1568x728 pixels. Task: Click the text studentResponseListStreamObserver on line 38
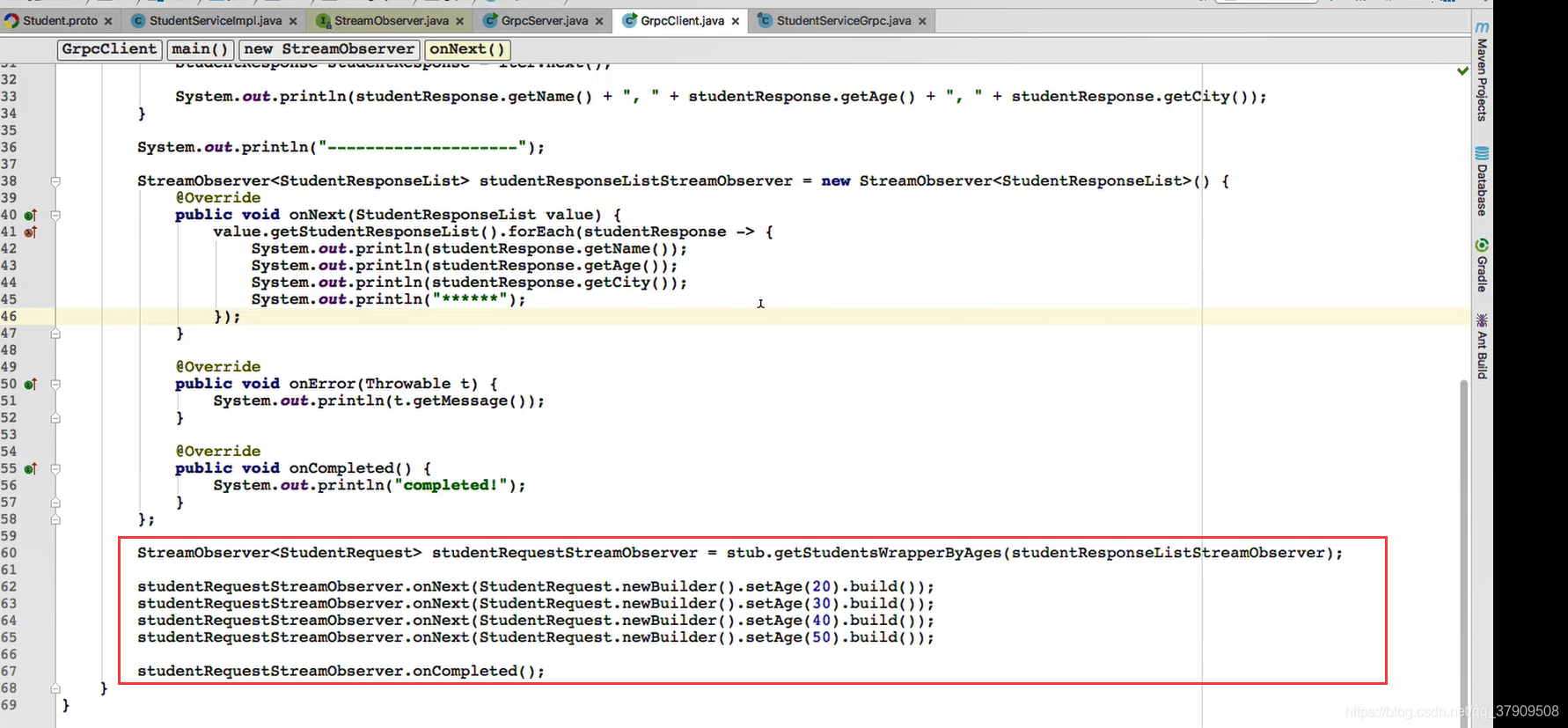pos(635,180)
